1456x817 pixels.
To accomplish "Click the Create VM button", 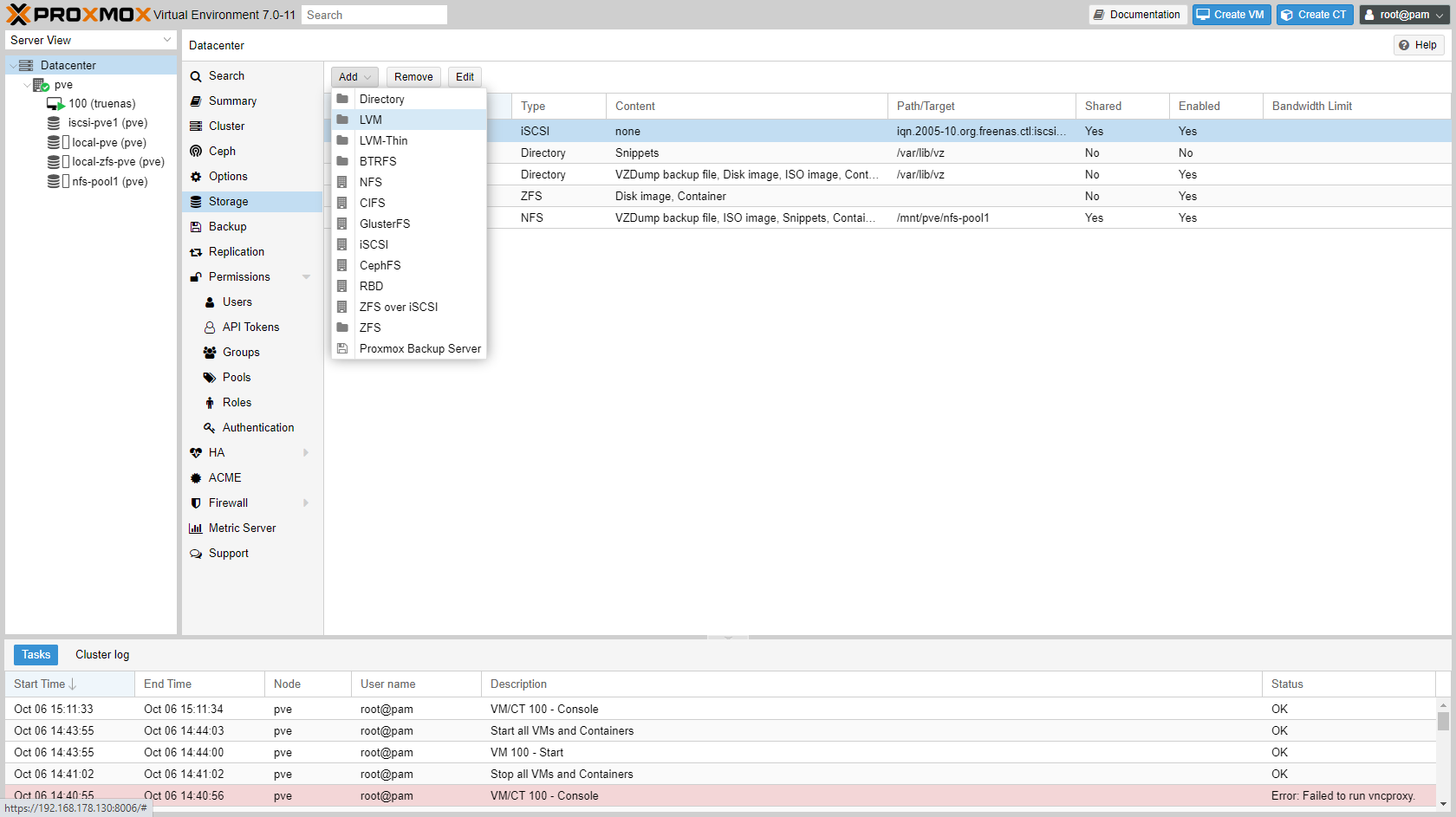I will tap(1232, 15).
